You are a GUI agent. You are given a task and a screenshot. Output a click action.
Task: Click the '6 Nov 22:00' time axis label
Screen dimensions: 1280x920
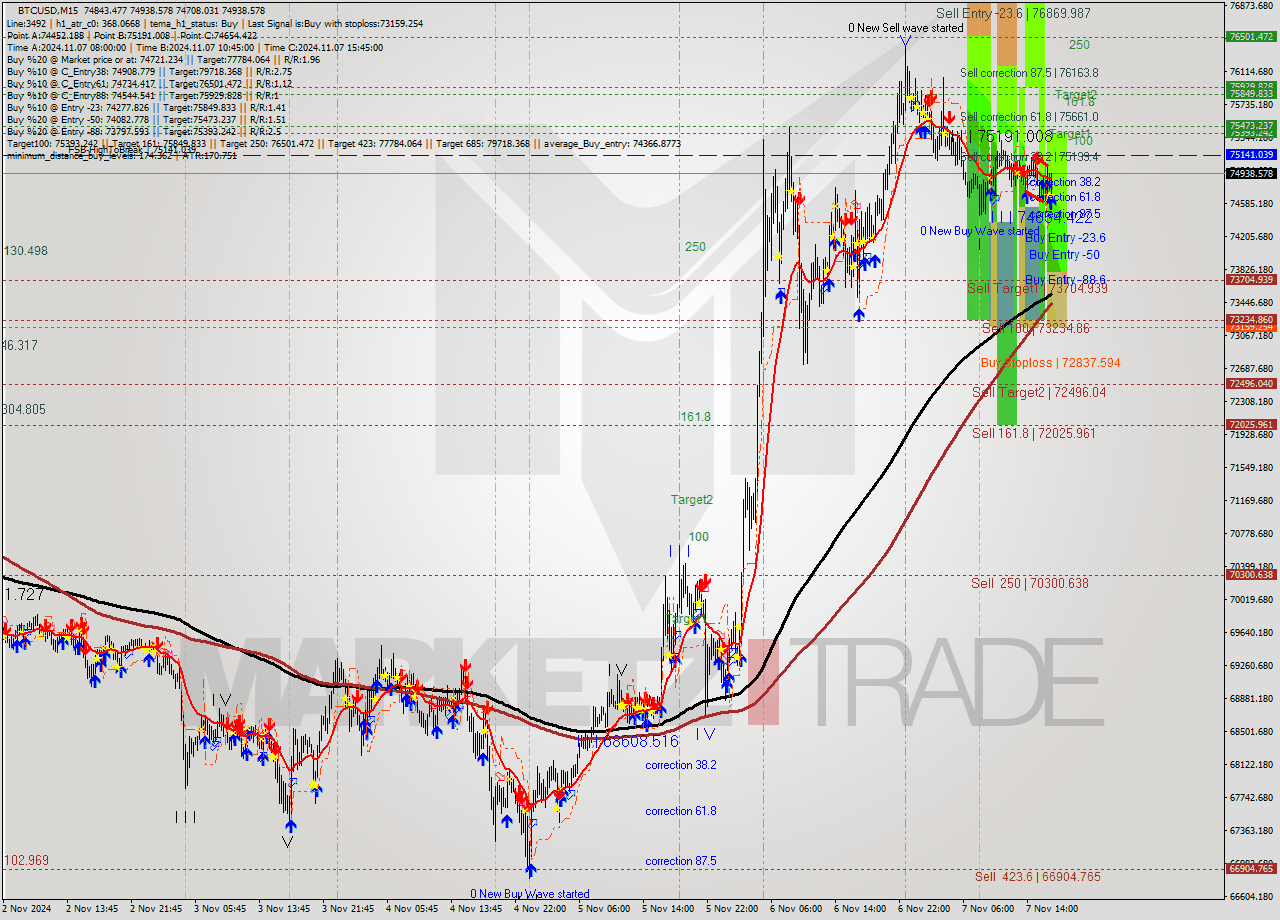(923, 909)
